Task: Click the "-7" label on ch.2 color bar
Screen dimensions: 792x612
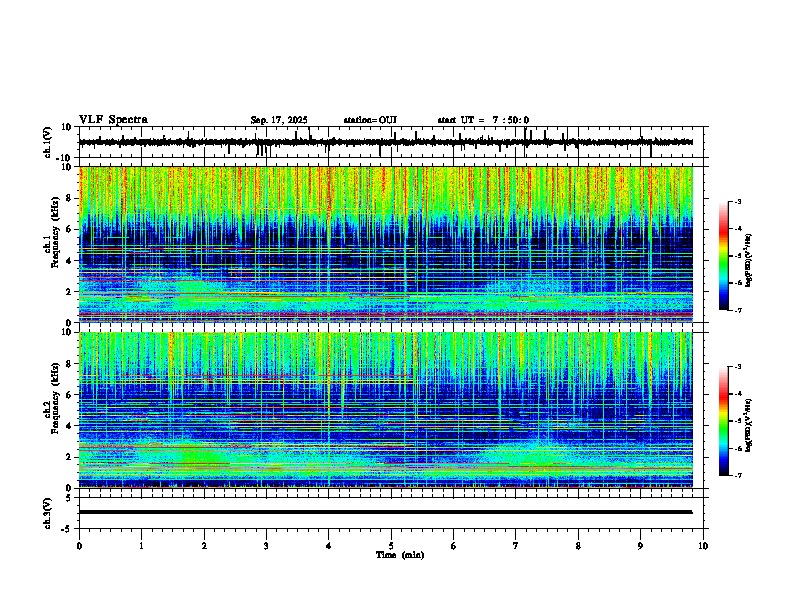Action: (737, 475)
